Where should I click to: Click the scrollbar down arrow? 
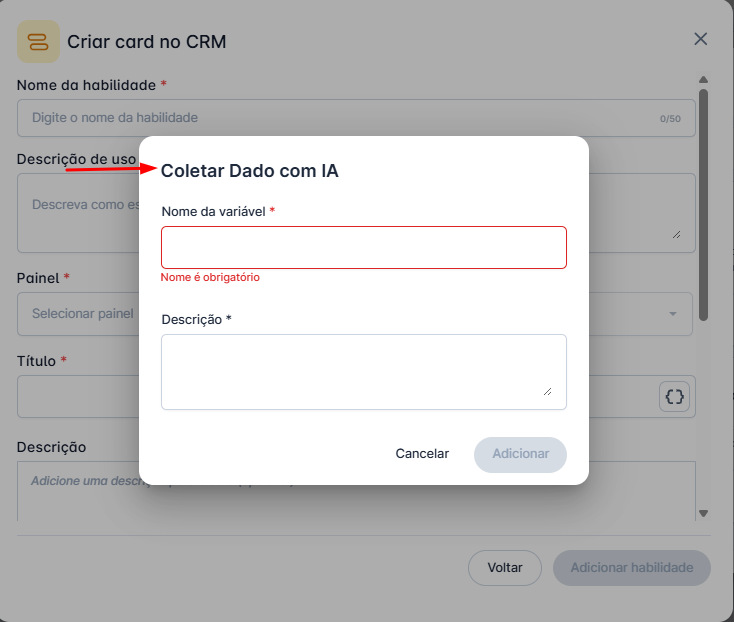[x=703, y=513]
